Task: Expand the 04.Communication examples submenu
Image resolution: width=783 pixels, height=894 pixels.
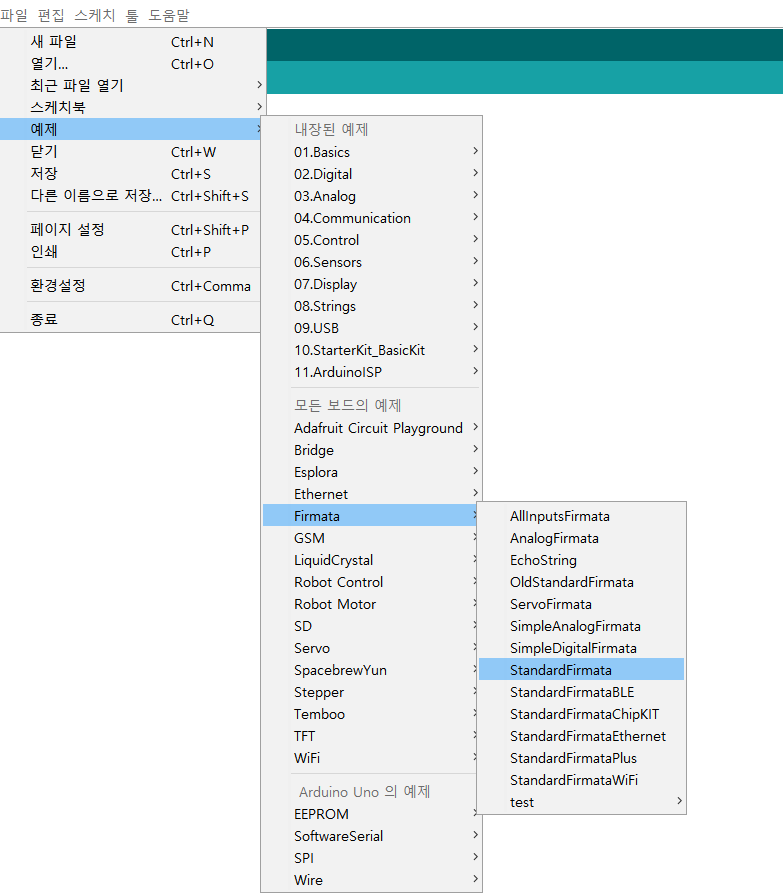Action: point(371,218)
